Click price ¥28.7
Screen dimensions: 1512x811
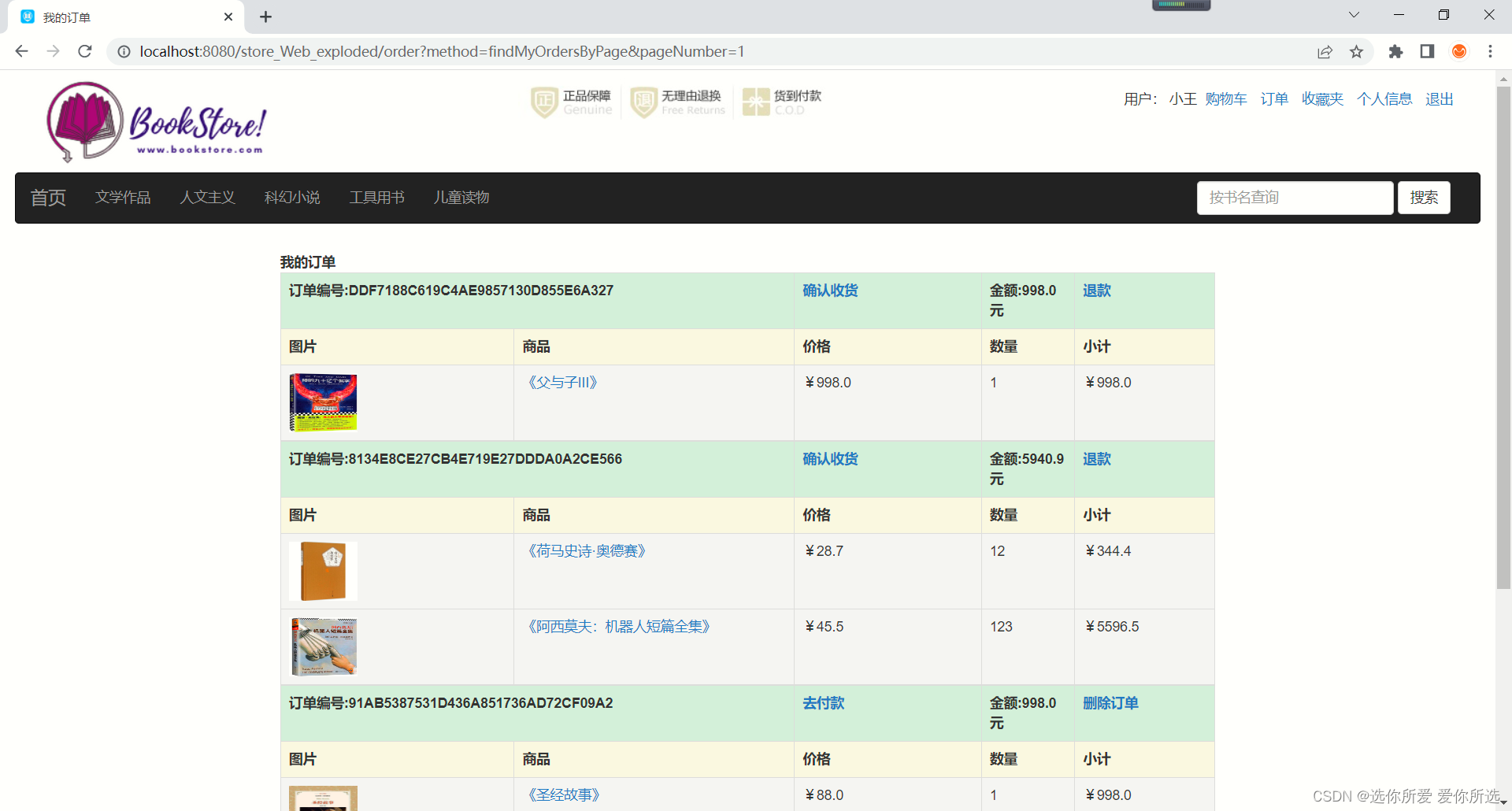click(x=824, y=551)
